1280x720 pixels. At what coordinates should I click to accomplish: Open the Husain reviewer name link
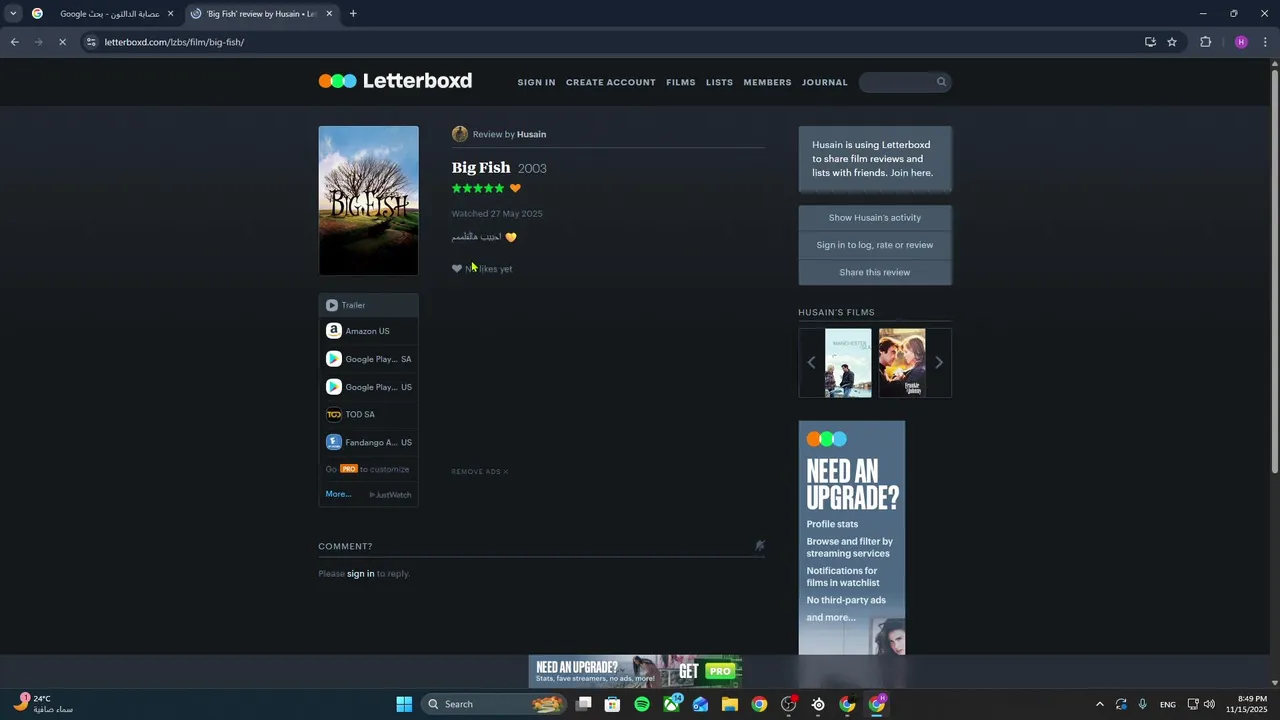(531, 134)
